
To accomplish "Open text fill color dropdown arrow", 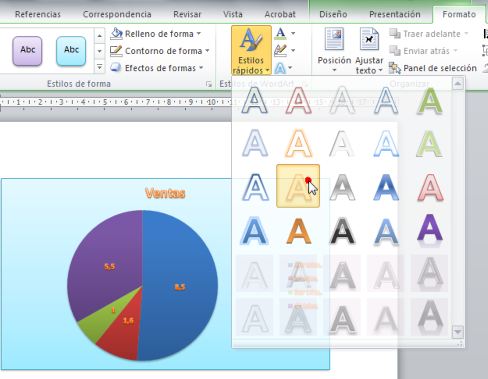I will pyautogui.click(x=293, y=33).
